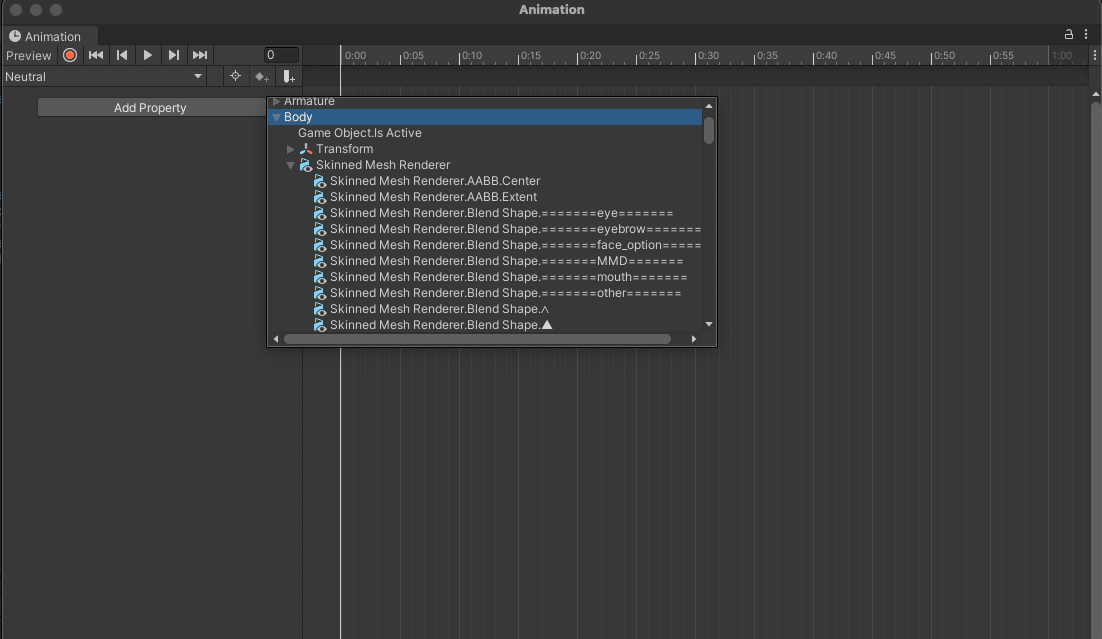
Task: Click the popup horizontal scrollbar thumb
Action: click(477, 339)
